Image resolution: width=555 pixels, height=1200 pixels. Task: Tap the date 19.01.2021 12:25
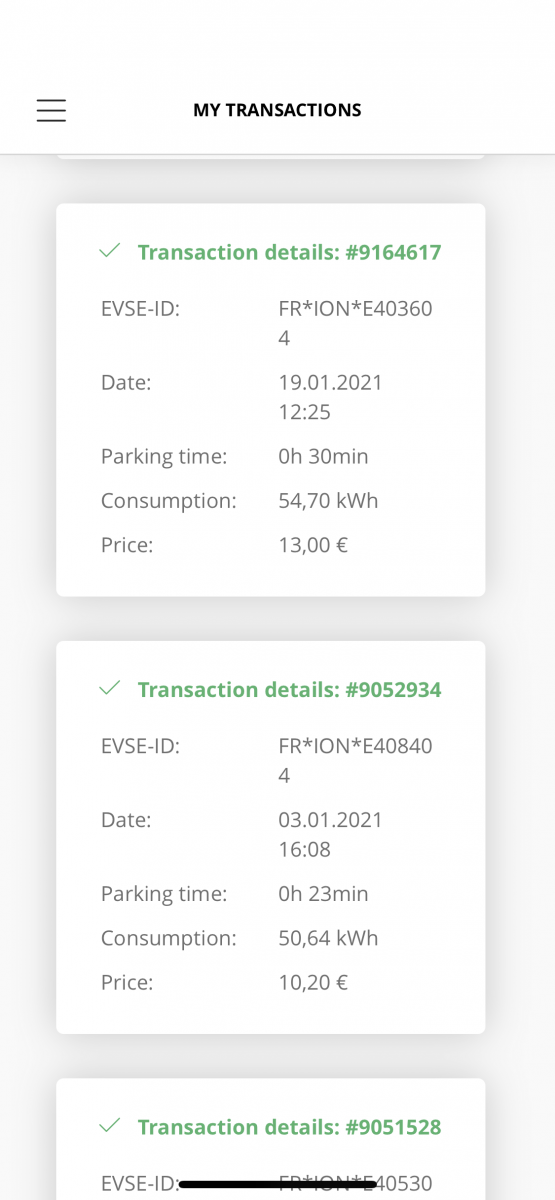[x=330, y=397]
